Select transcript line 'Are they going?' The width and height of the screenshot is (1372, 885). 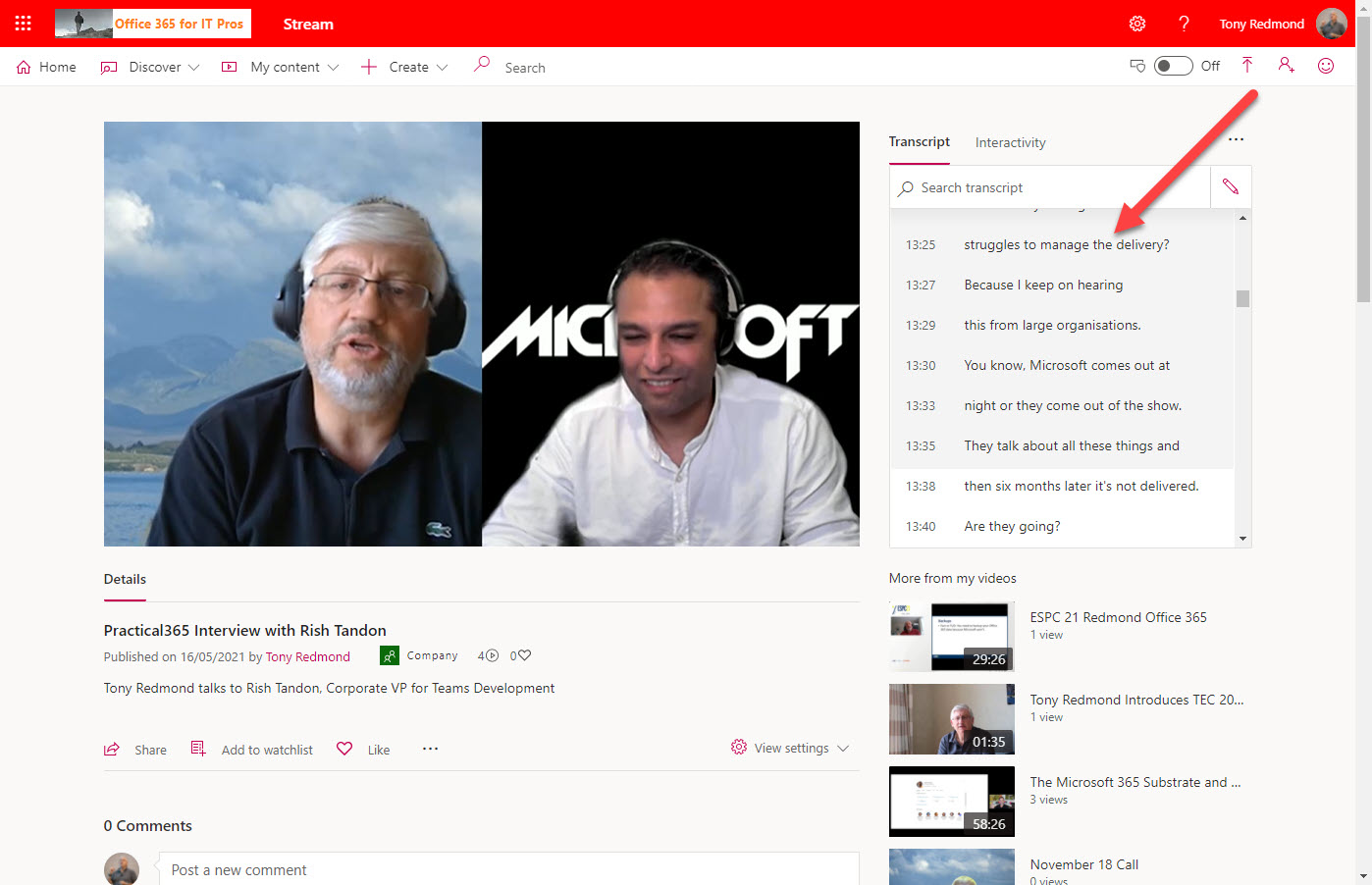click(1062, 526)
